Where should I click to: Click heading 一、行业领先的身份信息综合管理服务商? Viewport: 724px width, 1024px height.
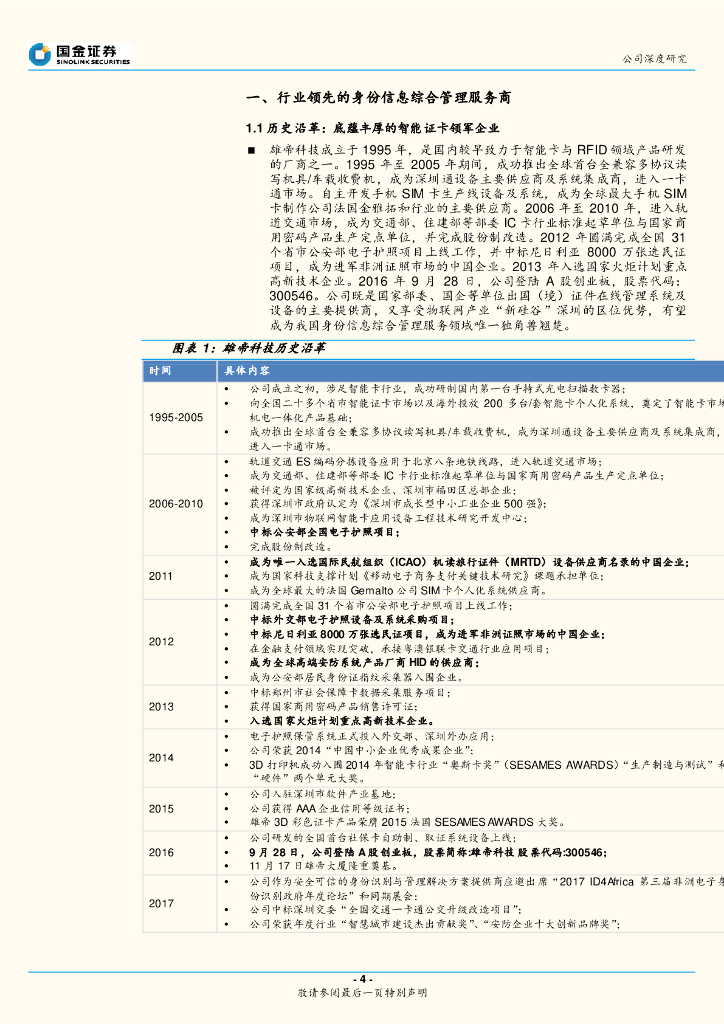379,98
